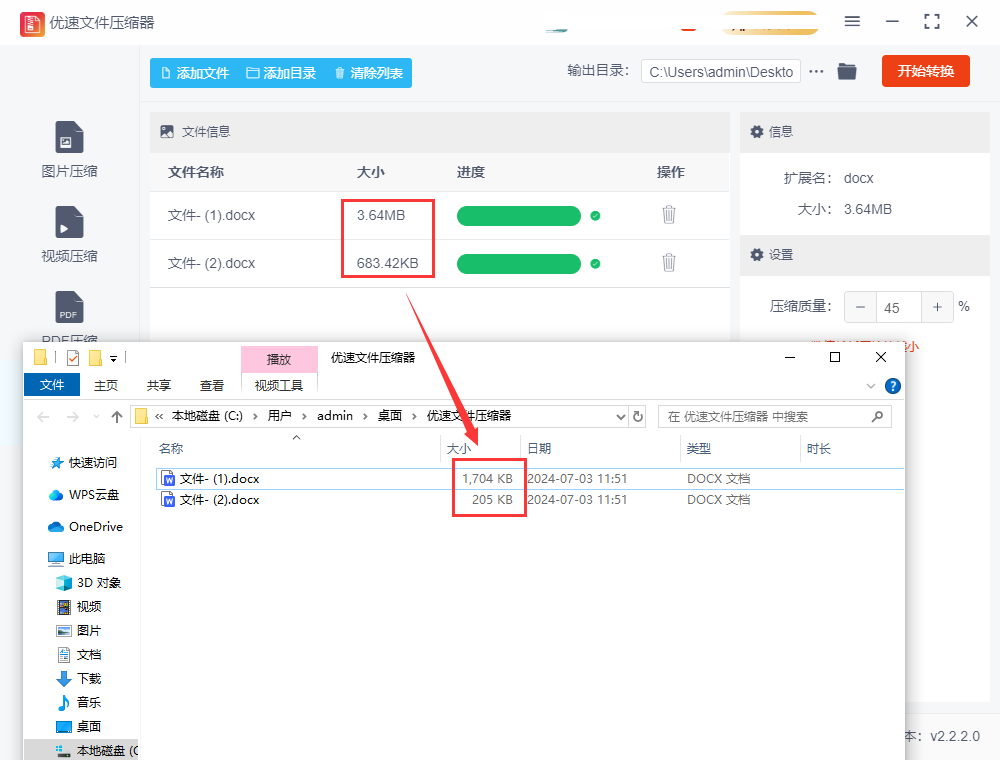
Task: Increase compression quality with plus button
Action: [937, 307]
